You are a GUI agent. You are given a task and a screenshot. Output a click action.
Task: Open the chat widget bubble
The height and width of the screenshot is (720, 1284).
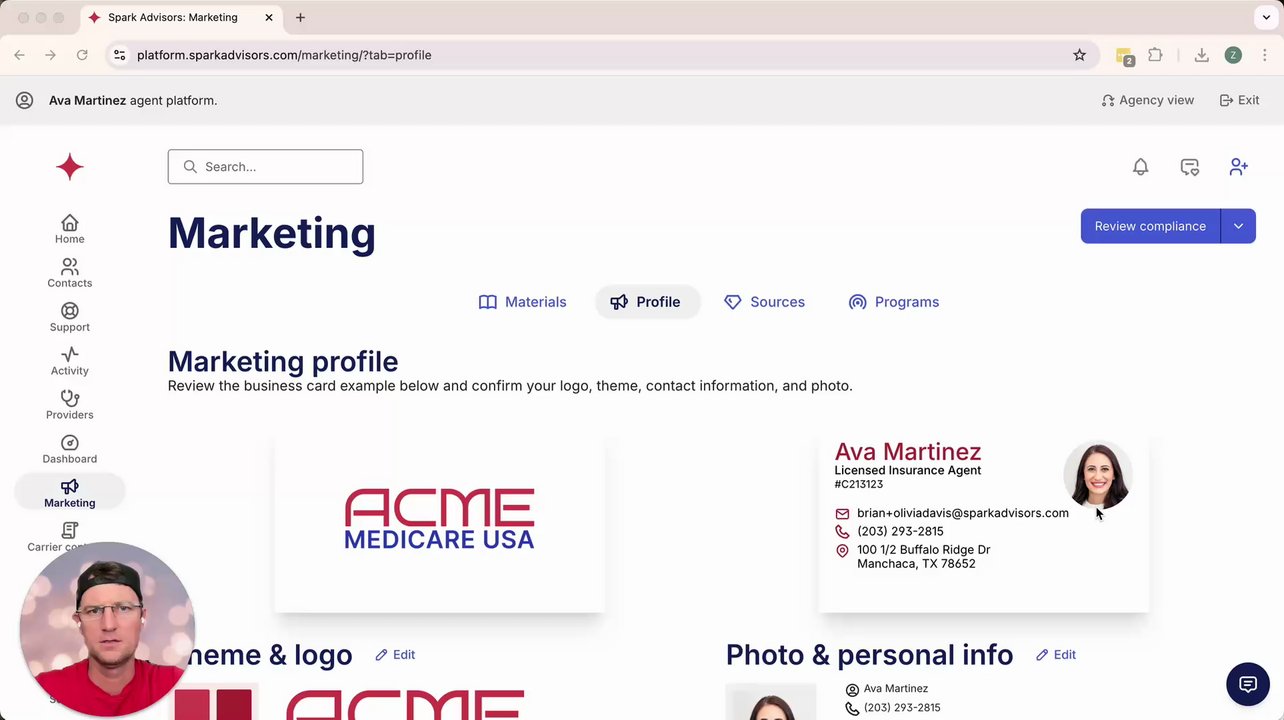(1248, 685)
